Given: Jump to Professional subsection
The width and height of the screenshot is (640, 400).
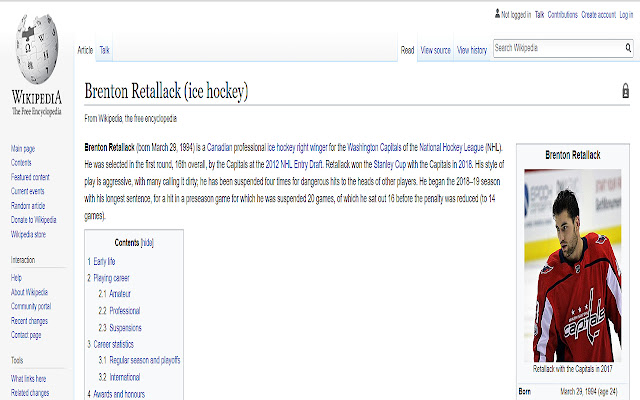Looking at the screenshot, I should point(124,311).
